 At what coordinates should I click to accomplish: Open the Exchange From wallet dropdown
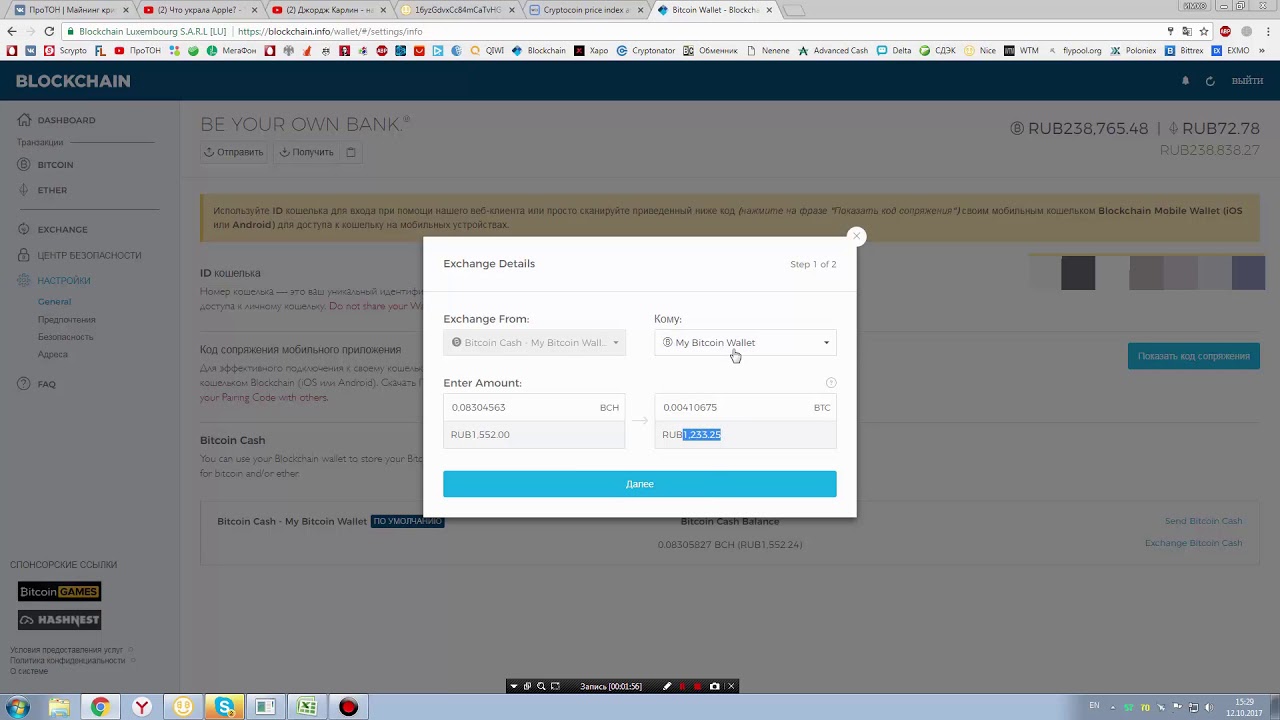click(534, 342)
